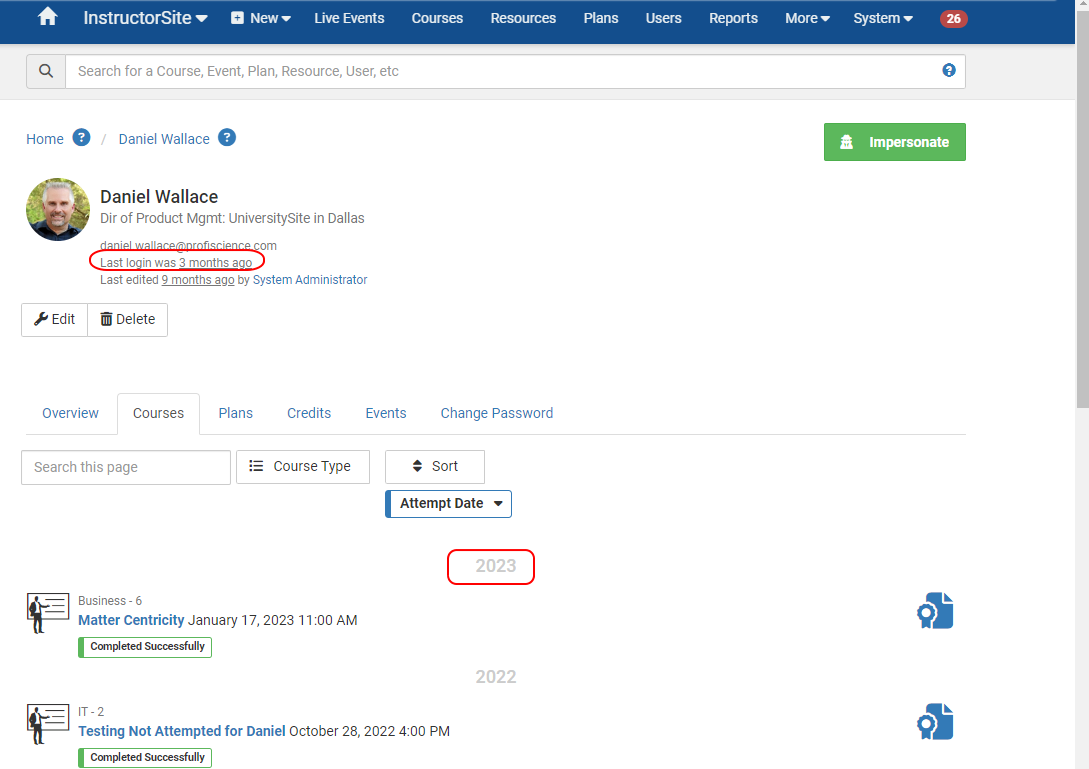Click the green Impersonate button
Viewport: 1089px width, 769px height.
pyautogui.click(x=895, y=142)
